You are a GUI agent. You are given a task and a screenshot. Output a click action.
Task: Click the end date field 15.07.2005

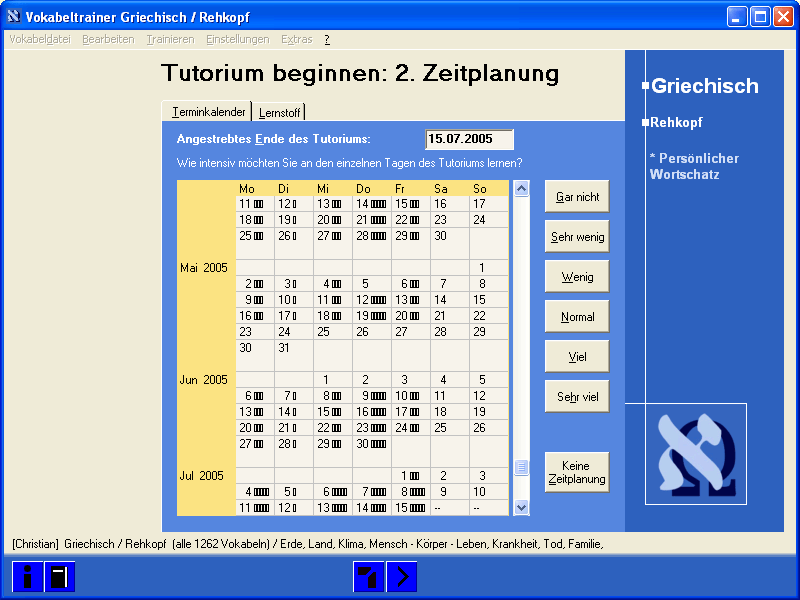pyautogui.click(x=469, y=139)
